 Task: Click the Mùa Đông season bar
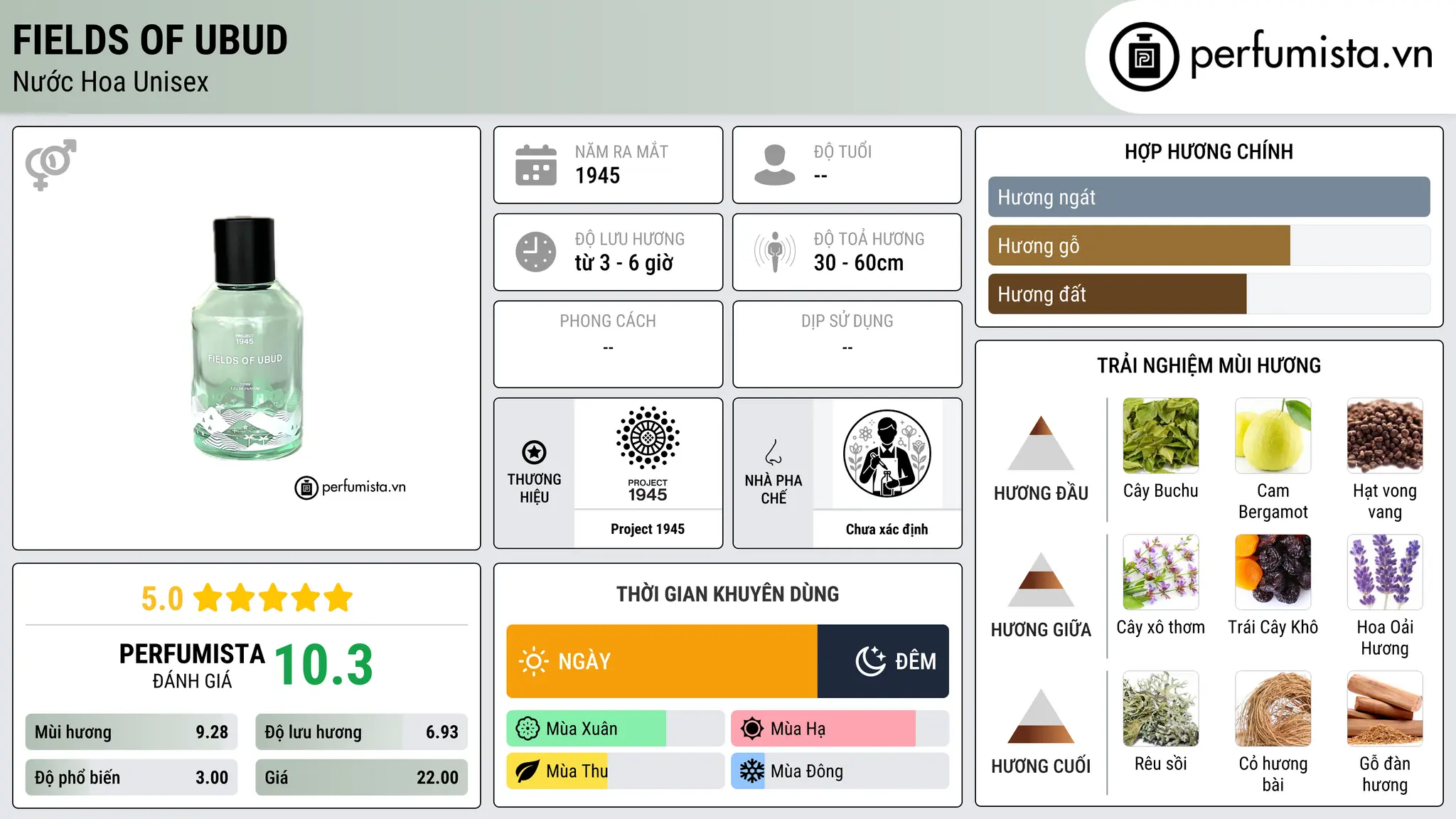pyautogui.click(x=840, y=771)
